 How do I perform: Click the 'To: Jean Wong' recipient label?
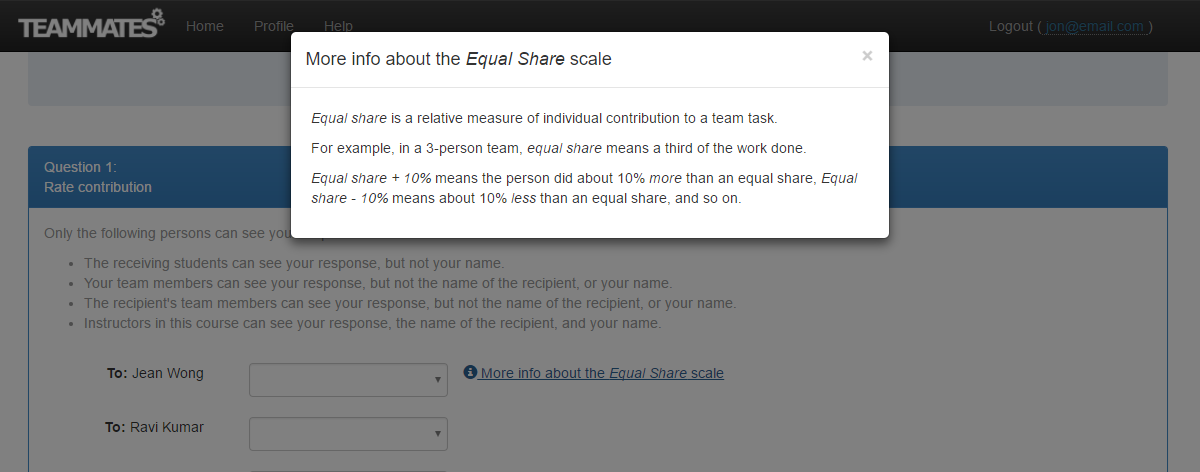coord(155,373)
